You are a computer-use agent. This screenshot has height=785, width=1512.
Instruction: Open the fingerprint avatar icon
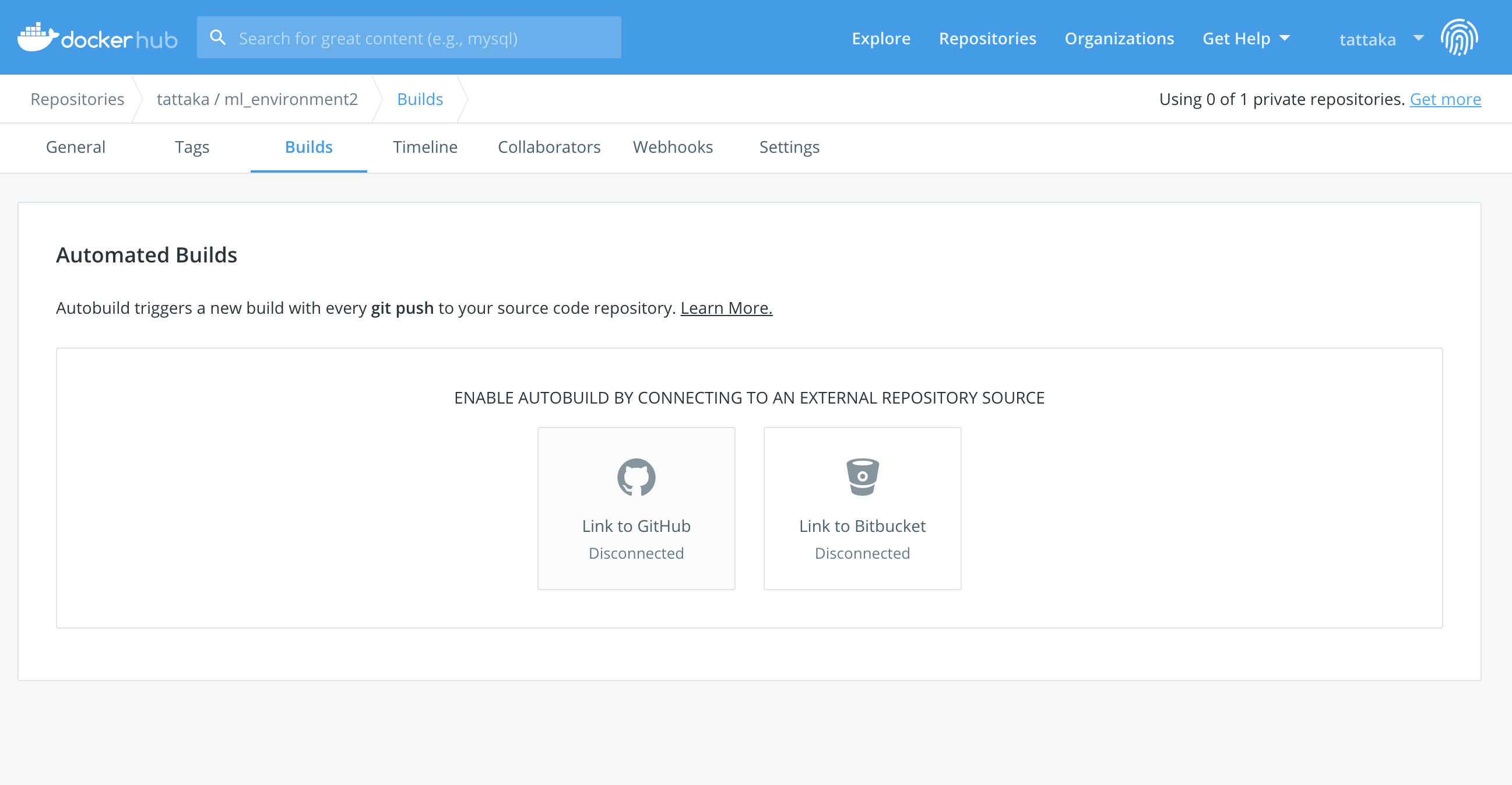pyautogui.click(x=1459, y=37)
